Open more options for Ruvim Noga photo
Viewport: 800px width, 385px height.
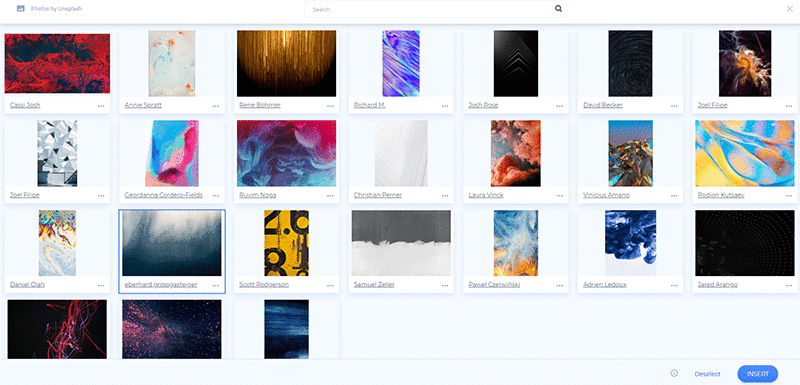pyautogui.click(x=330, y=196)
